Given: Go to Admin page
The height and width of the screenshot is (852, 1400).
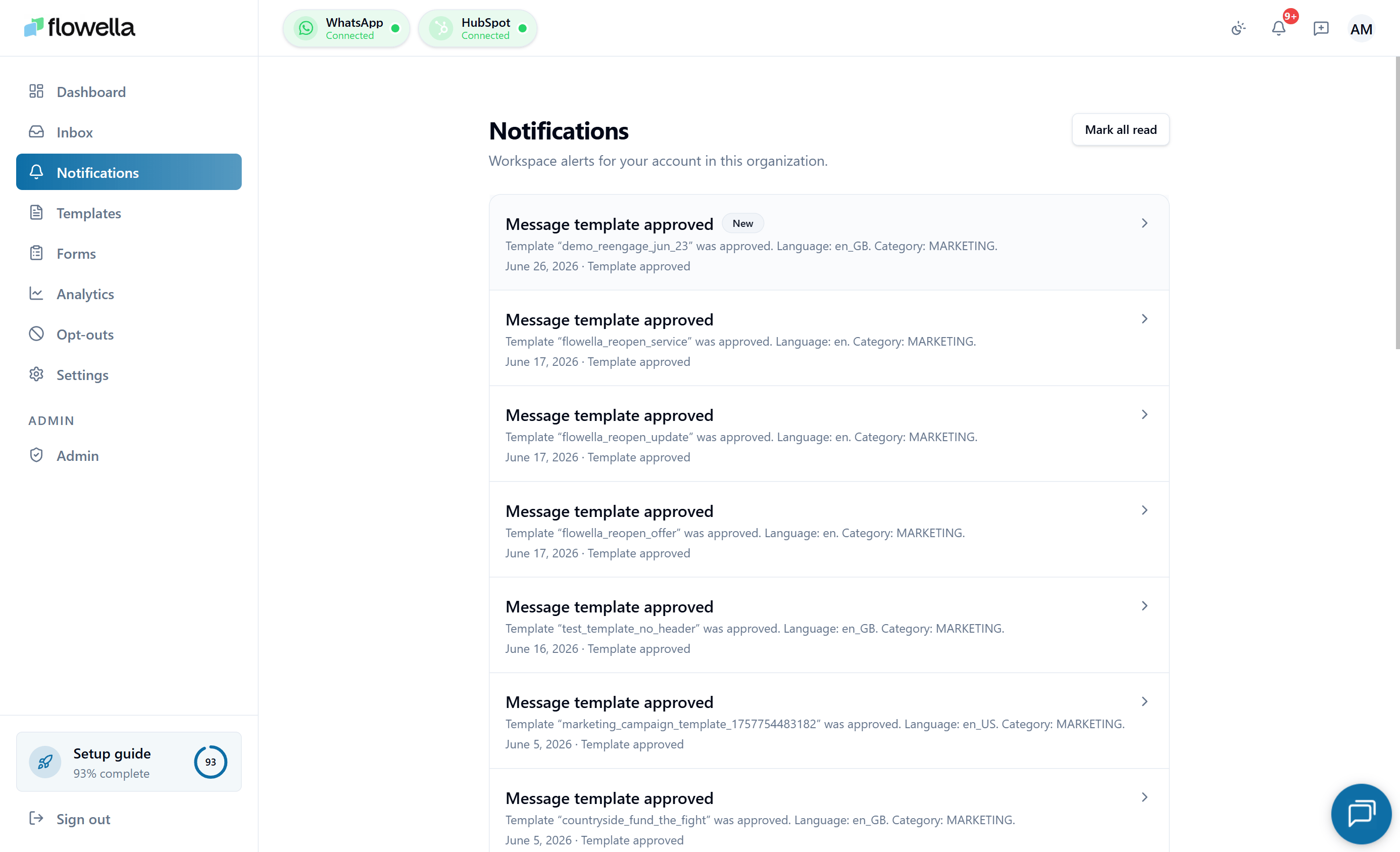Looking at the screenshot, I should point(128,455).
